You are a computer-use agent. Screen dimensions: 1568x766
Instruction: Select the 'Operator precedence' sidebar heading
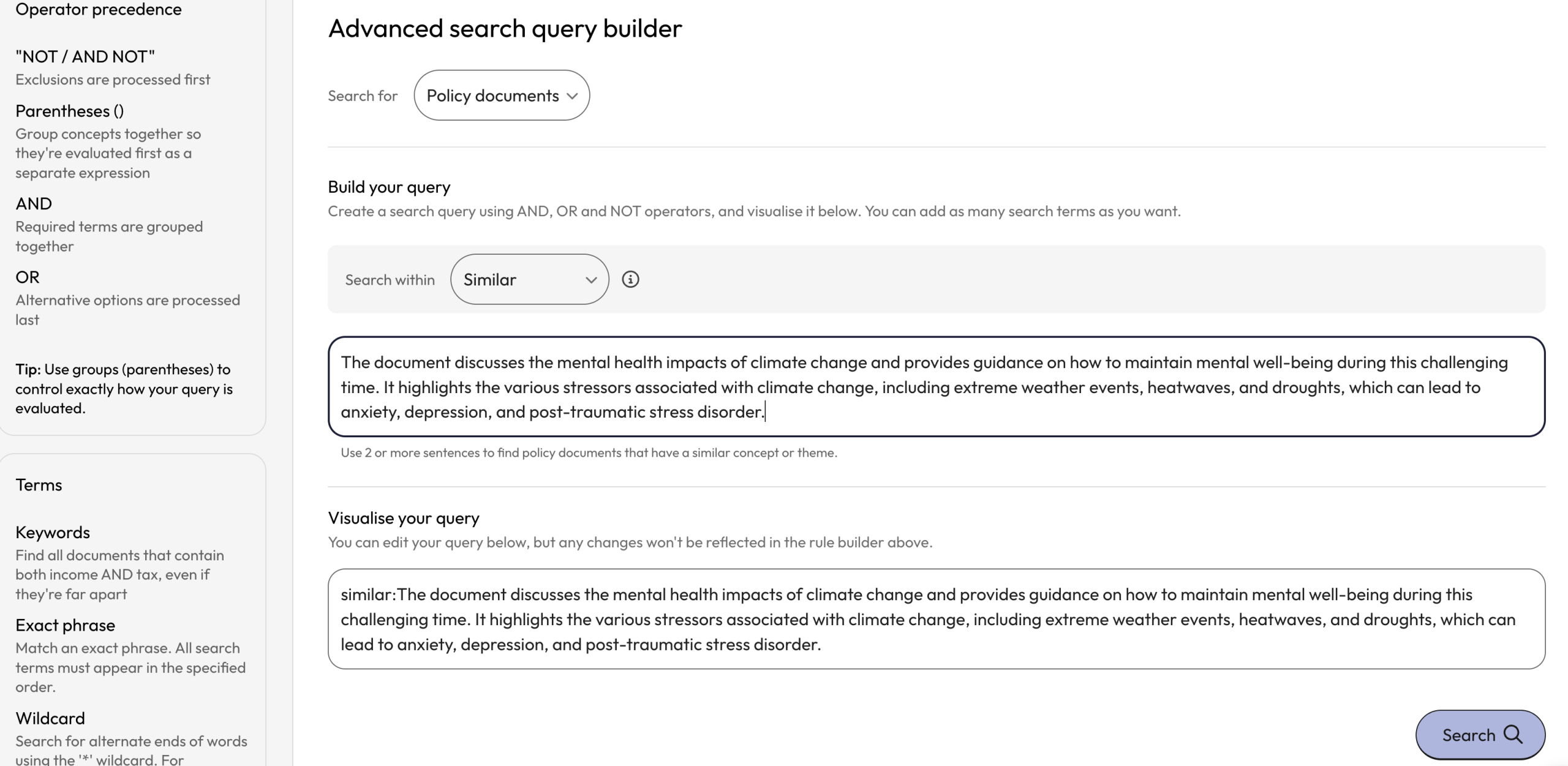[x=99, y=9]
